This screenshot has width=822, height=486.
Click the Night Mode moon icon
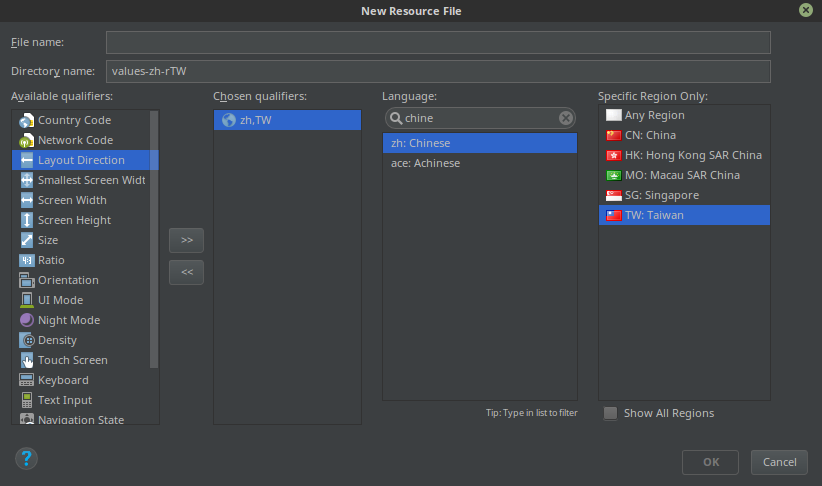point(27,320)
